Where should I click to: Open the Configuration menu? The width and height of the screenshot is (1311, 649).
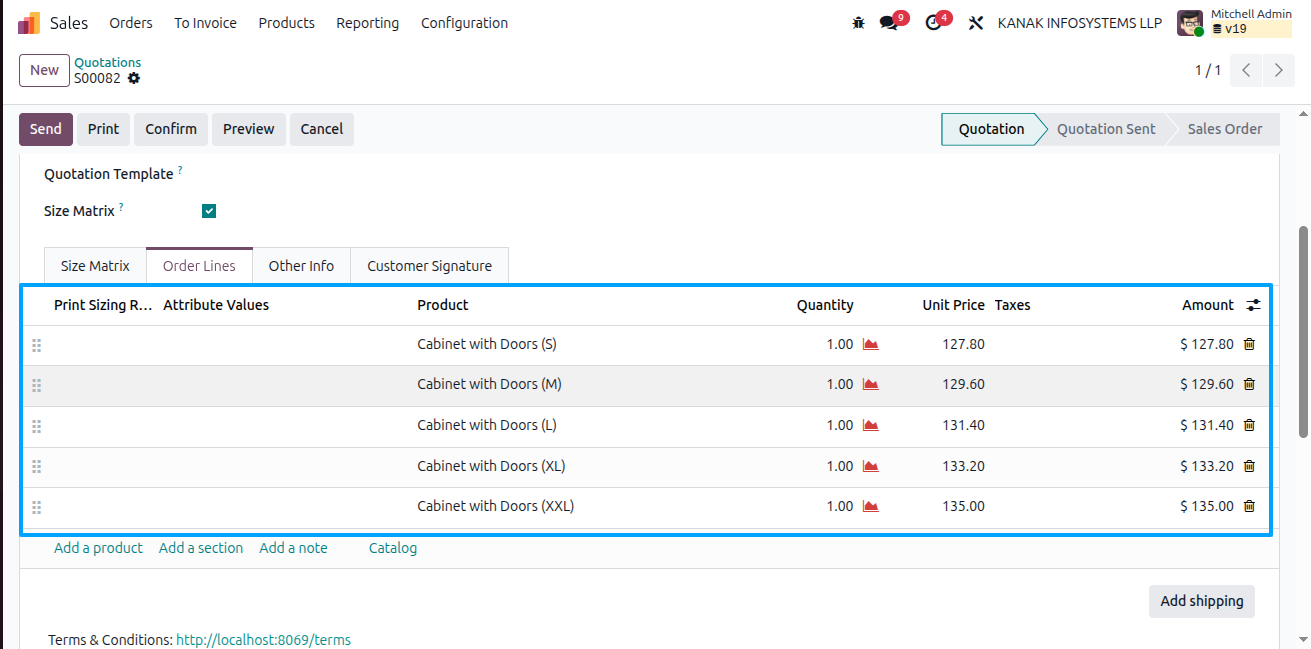point(464,23)
